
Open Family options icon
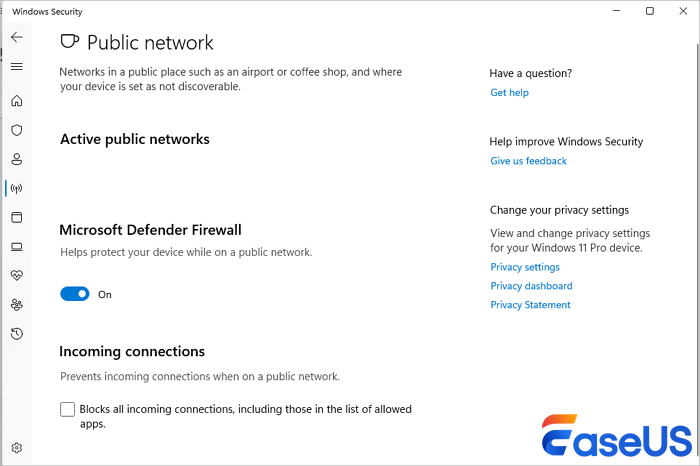click(16, 304)
